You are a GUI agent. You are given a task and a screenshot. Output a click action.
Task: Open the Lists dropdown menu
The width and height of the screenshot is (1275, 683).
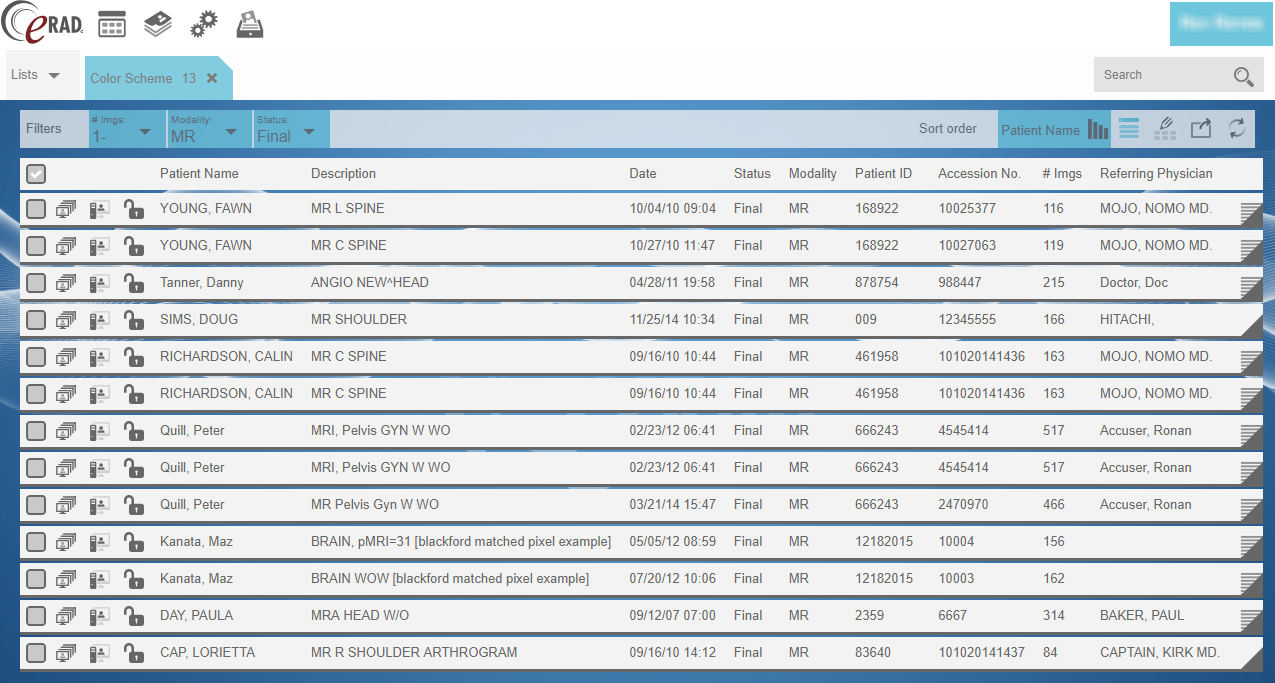point(35,75)
